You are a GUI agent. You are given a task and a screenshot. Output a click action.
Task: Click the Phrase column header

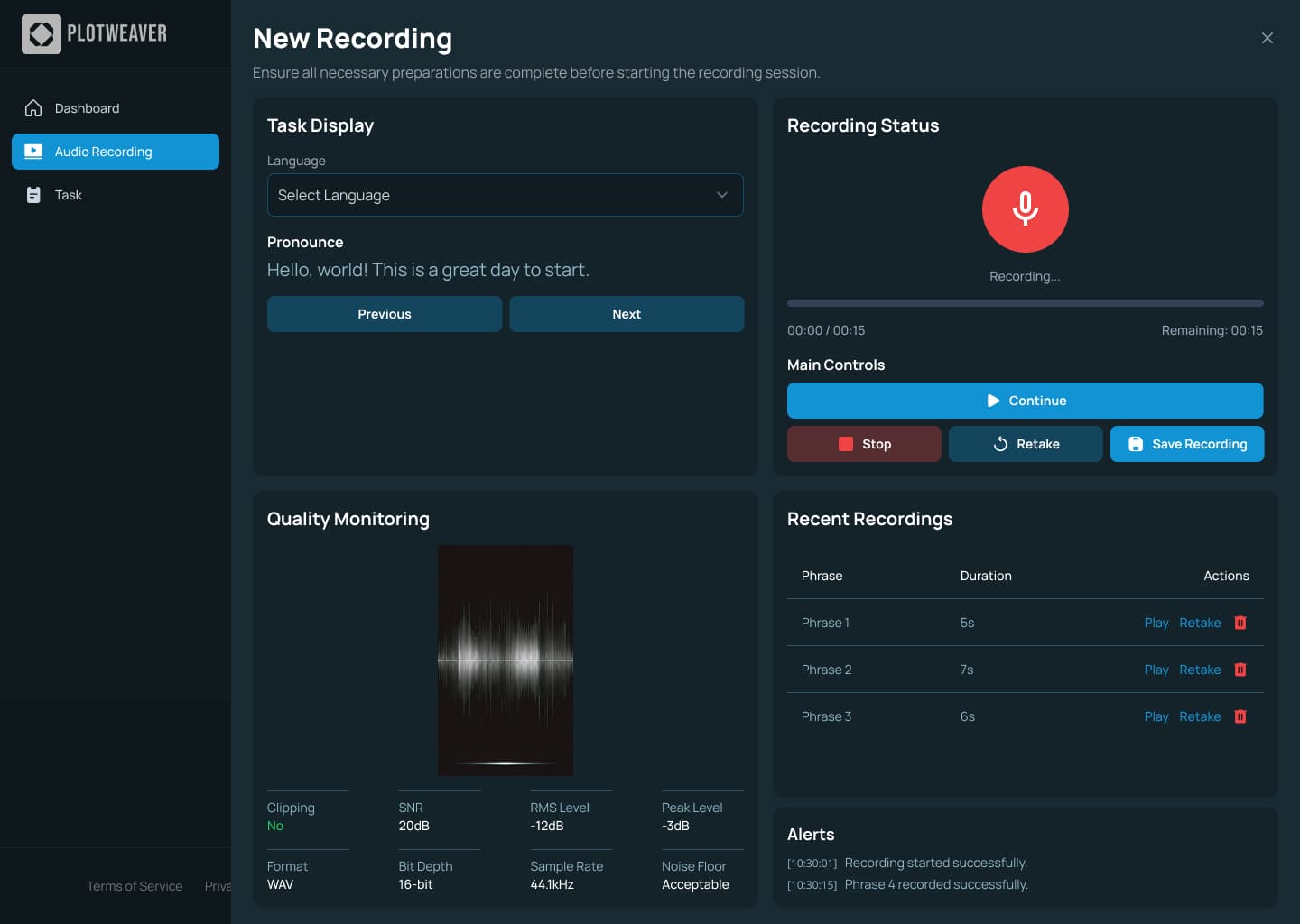[822, 576]
